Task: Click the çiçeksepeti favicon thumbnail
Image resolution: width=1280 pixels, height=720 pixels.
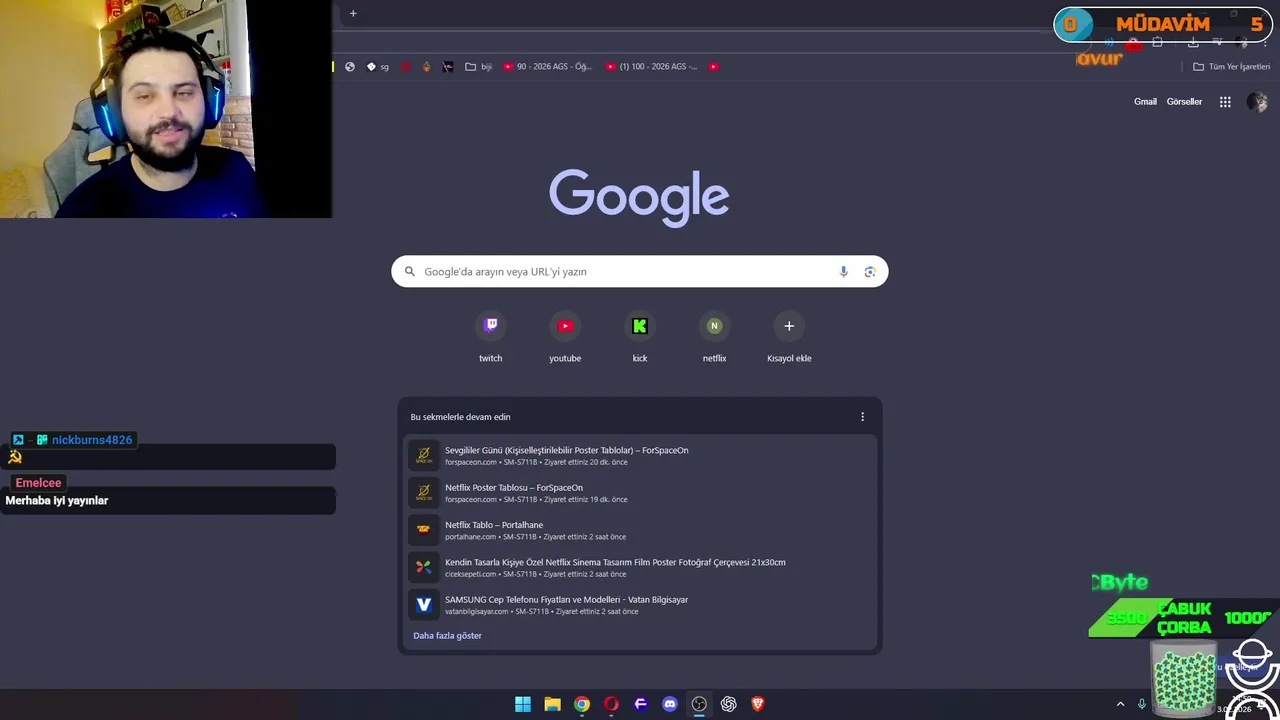Action: click(x=424, y=567)
